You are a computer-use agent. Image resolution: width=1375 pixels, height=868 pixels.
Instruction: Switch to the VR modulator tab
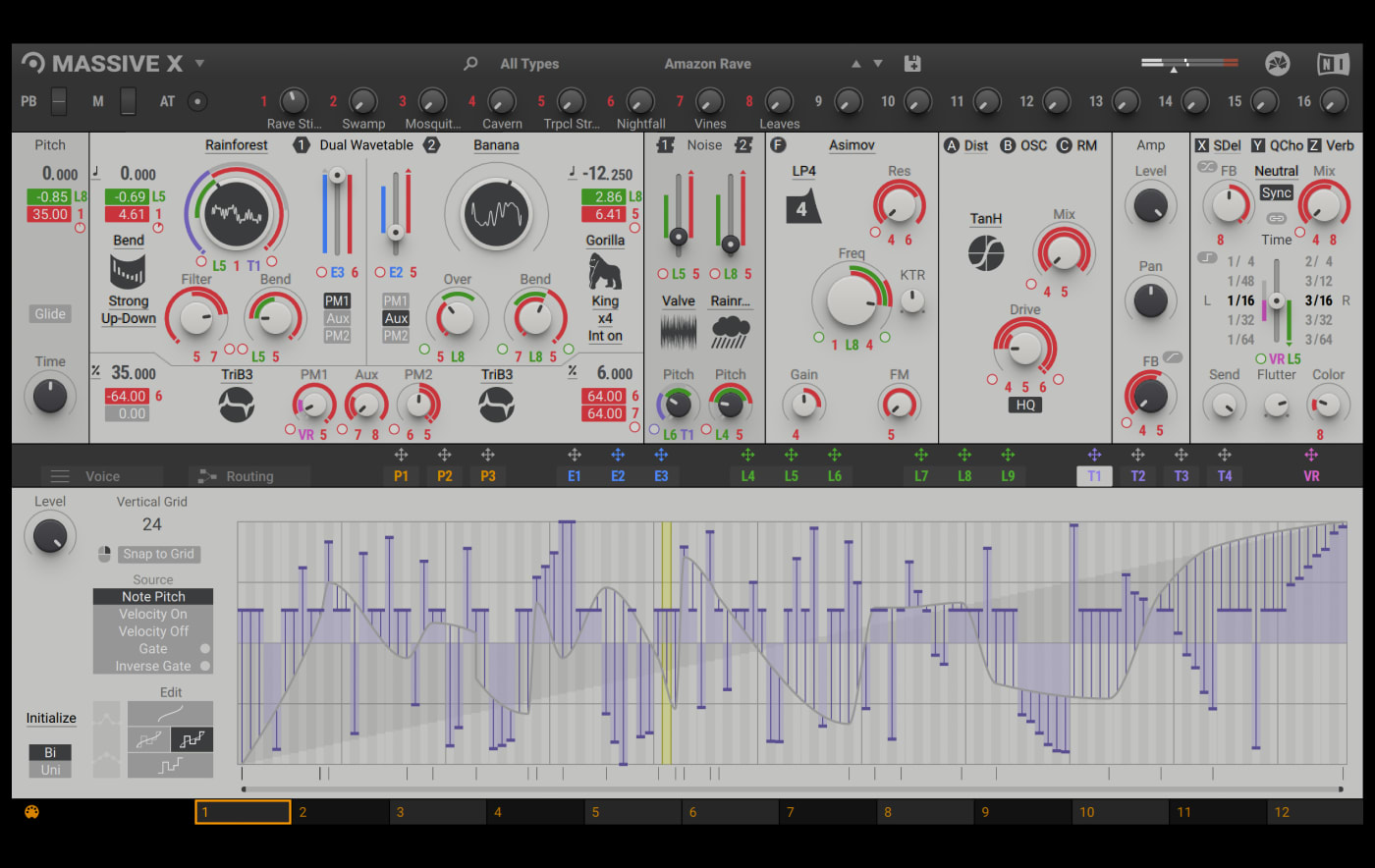point(1311,476)
